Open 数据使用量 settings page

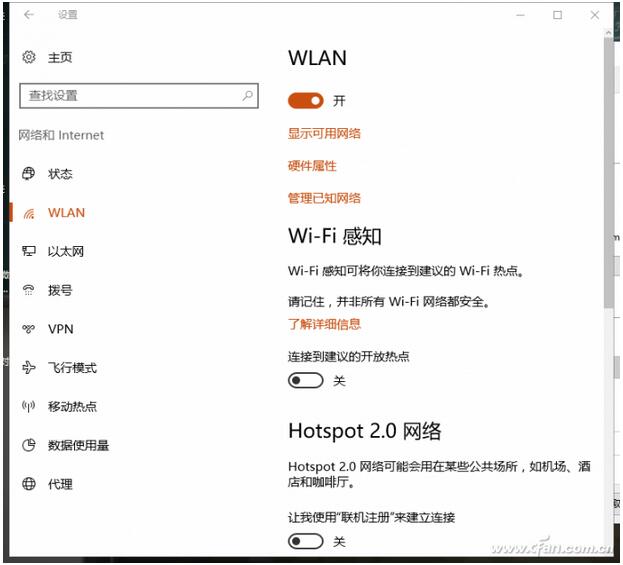point(78,445)
